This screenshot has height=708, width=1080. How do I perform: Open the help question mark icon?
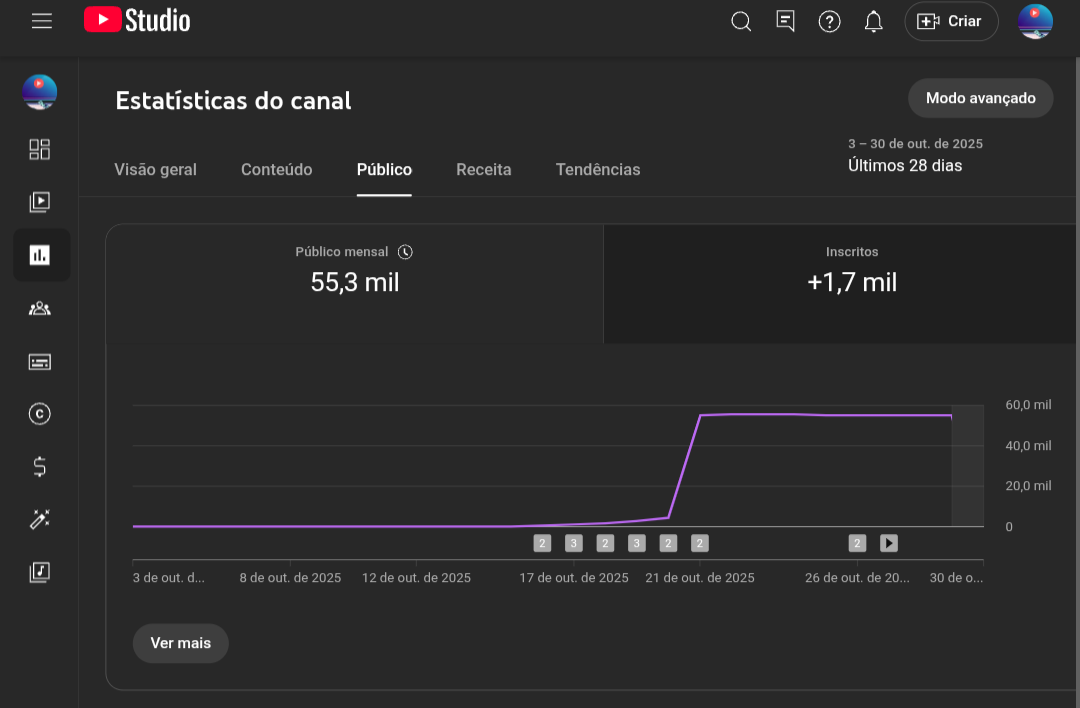(x=829, y=22)
